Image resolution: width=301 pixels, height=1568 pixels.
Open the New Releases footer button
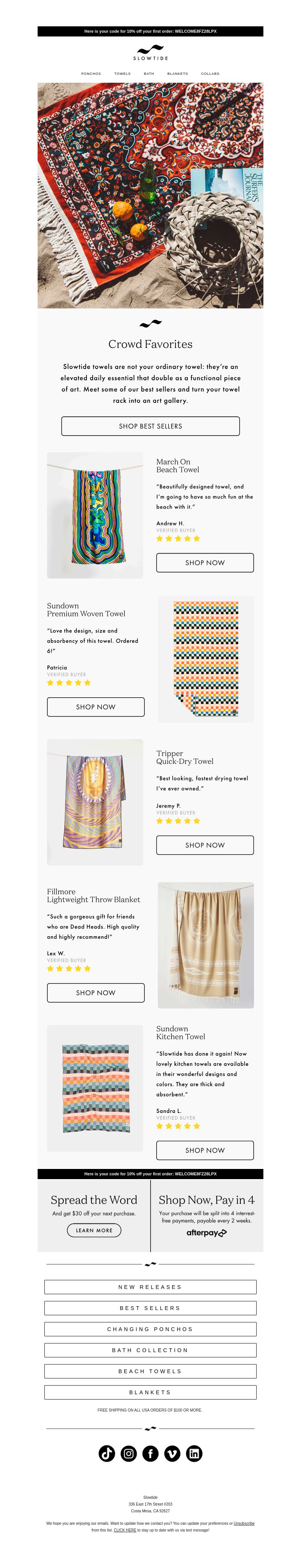pos(150,1287)
